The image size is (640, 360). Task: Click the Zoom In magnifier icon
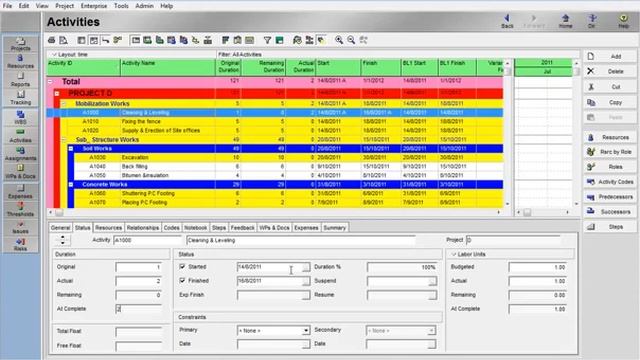tap(339, 40)
